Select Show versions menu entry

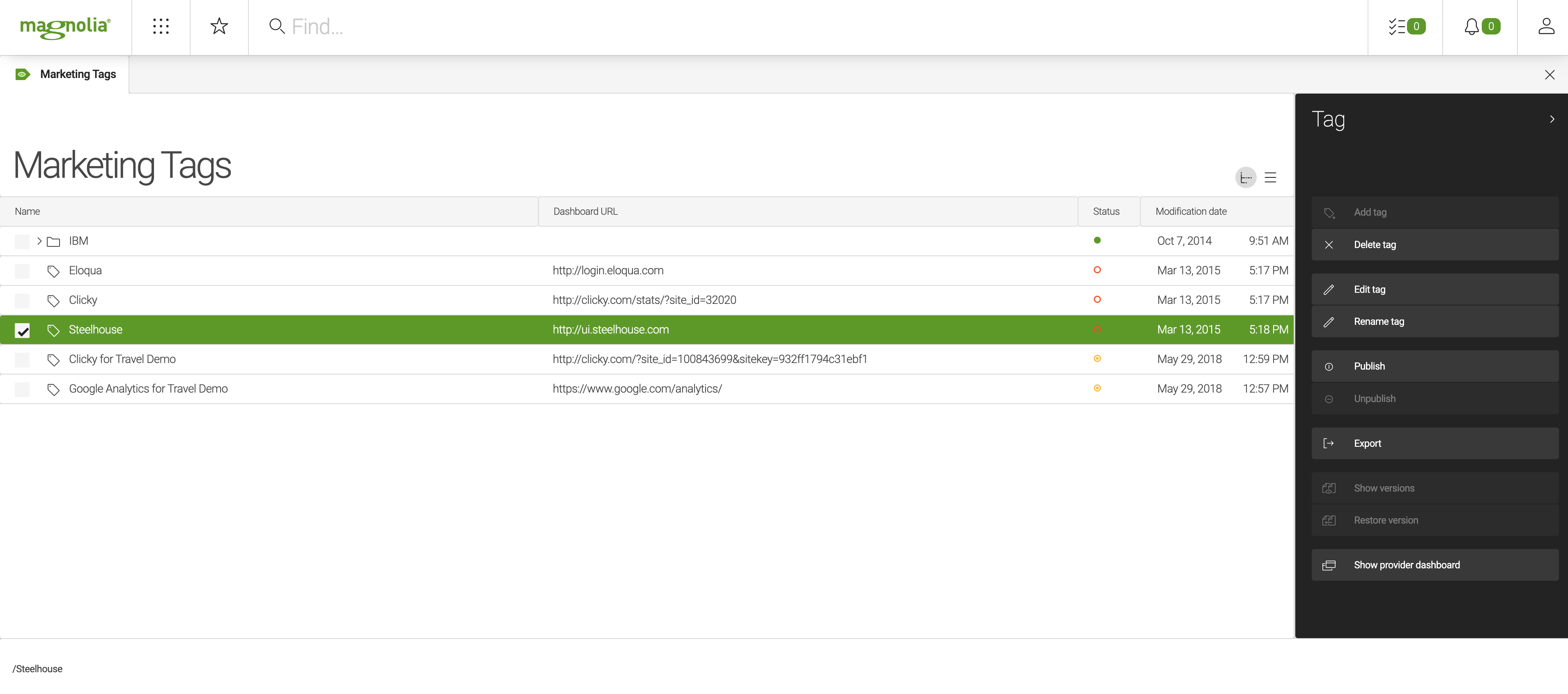(x=1384, y=488)
